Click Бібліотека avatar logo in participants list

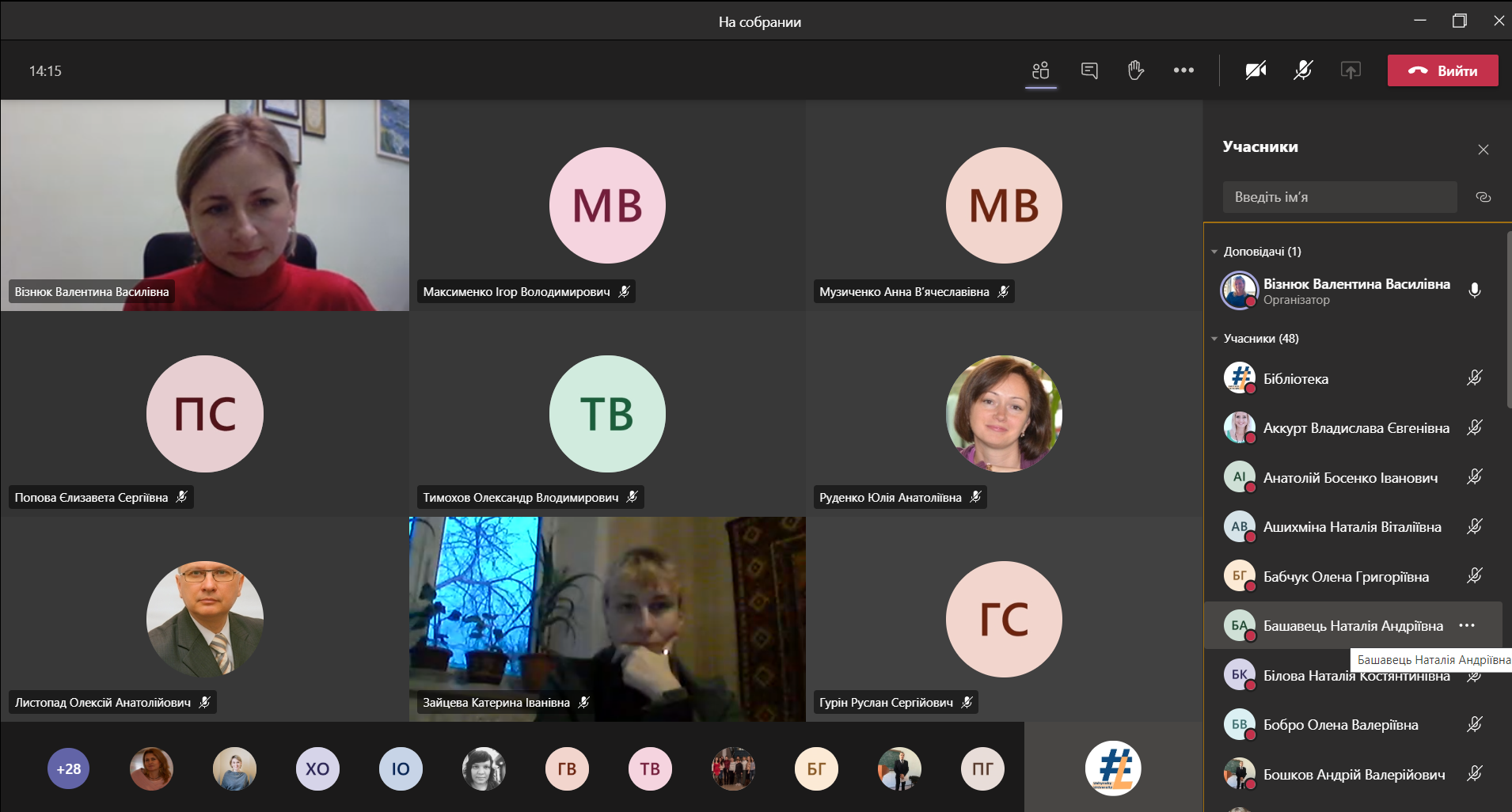1240,378
